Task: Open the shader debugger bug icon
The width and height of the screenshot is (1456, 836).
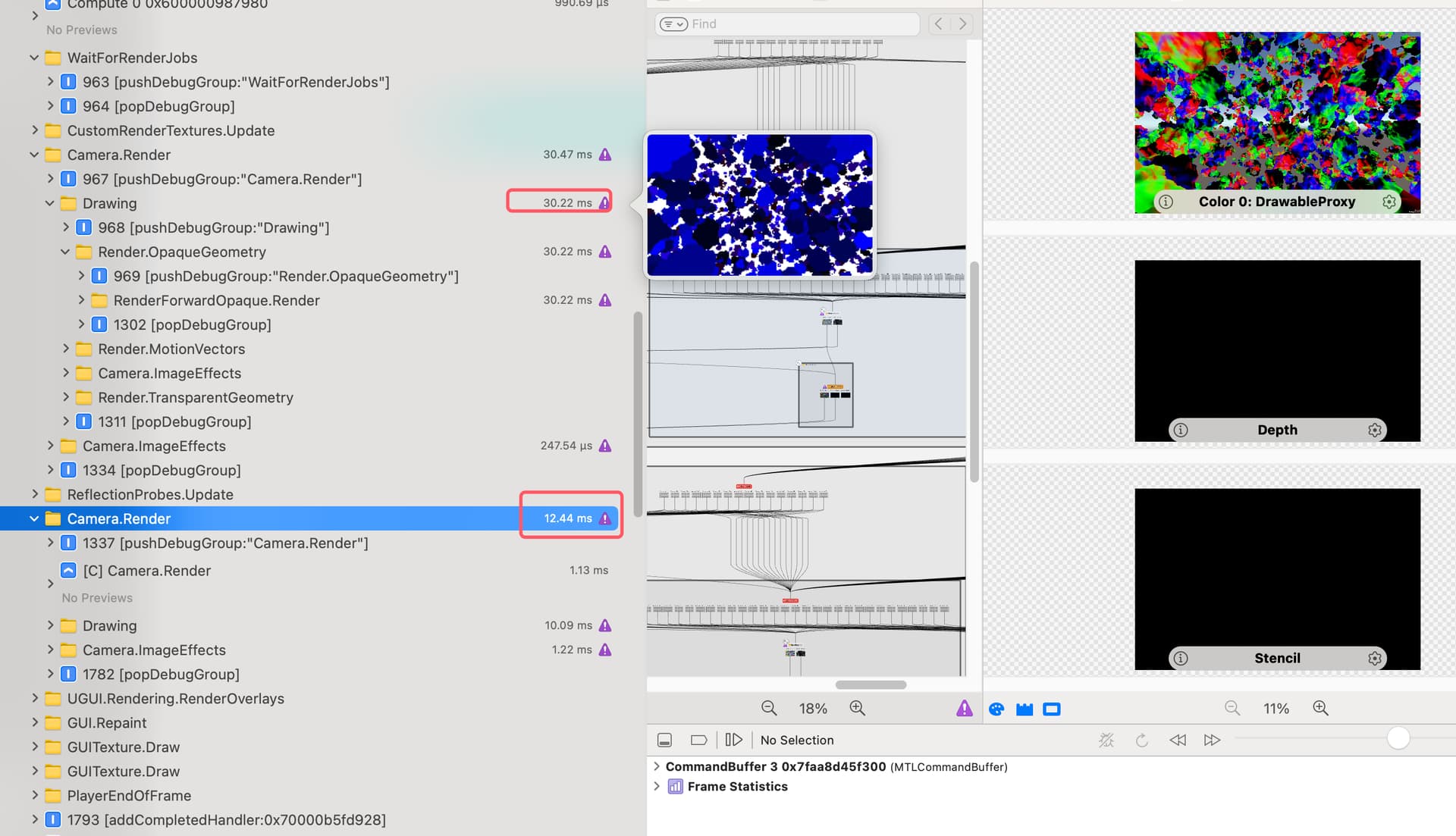Action: [x=1106, y=740]
